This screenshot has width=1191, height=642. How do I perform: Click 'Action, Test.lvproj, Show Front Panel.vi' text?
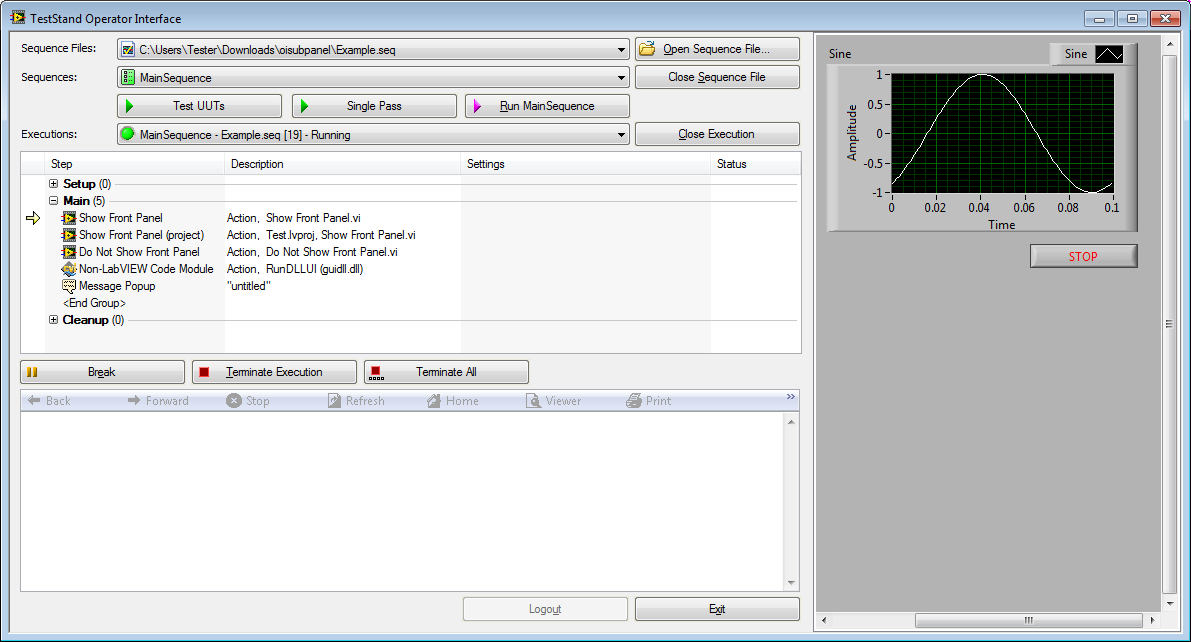(321, 235)
